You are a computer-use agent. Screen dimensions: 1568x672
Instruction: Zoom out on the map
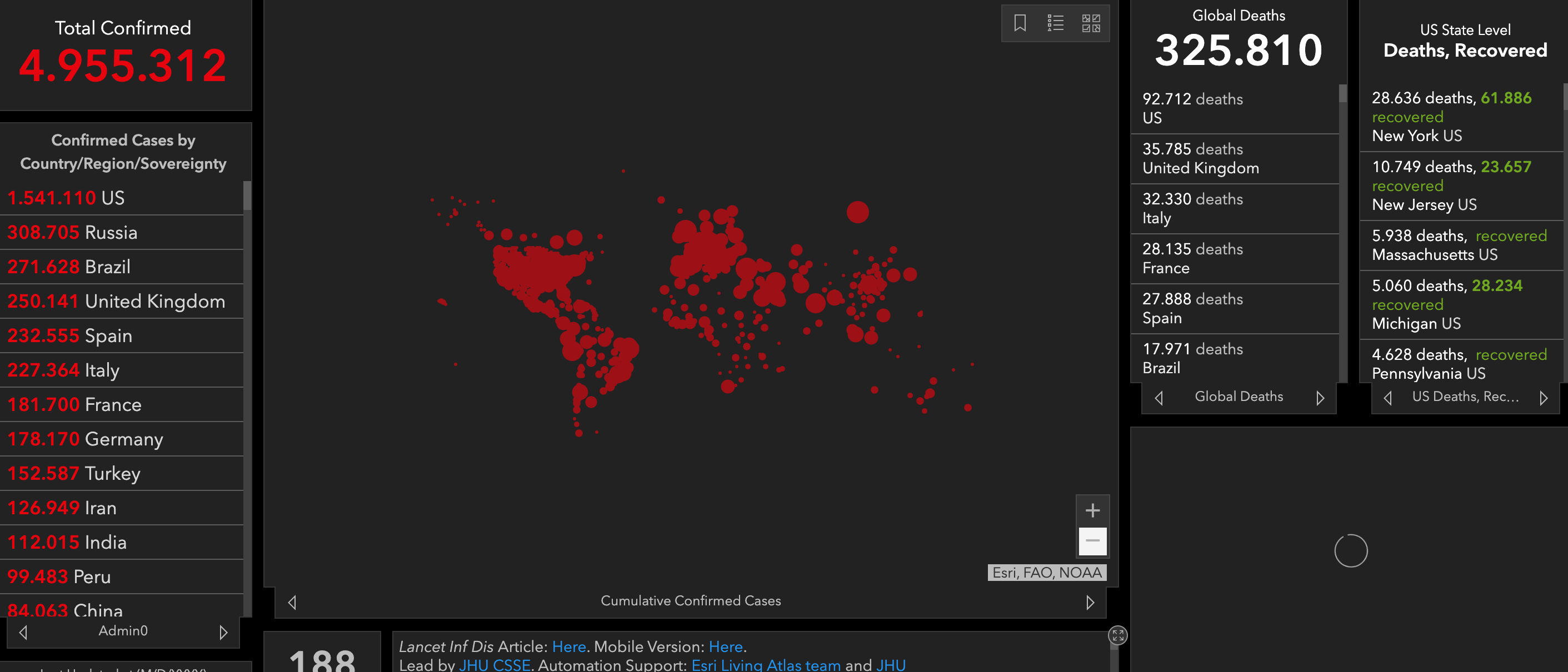pos(1092,540)
